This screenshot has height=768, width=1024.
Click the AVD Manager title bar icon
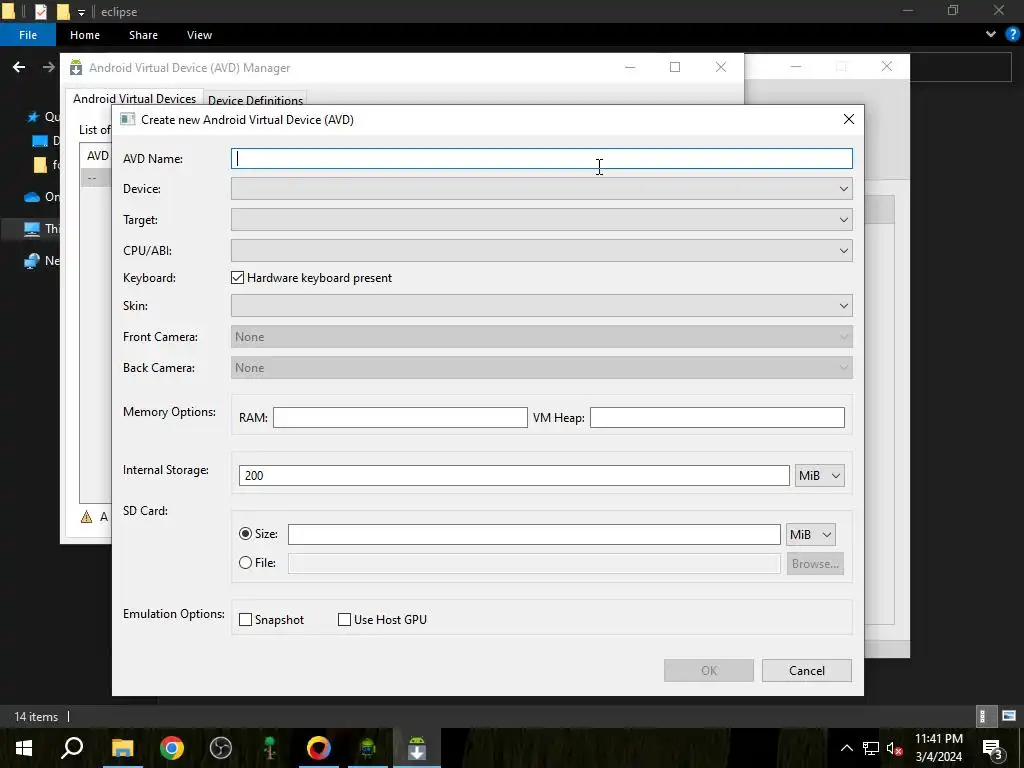76,67
